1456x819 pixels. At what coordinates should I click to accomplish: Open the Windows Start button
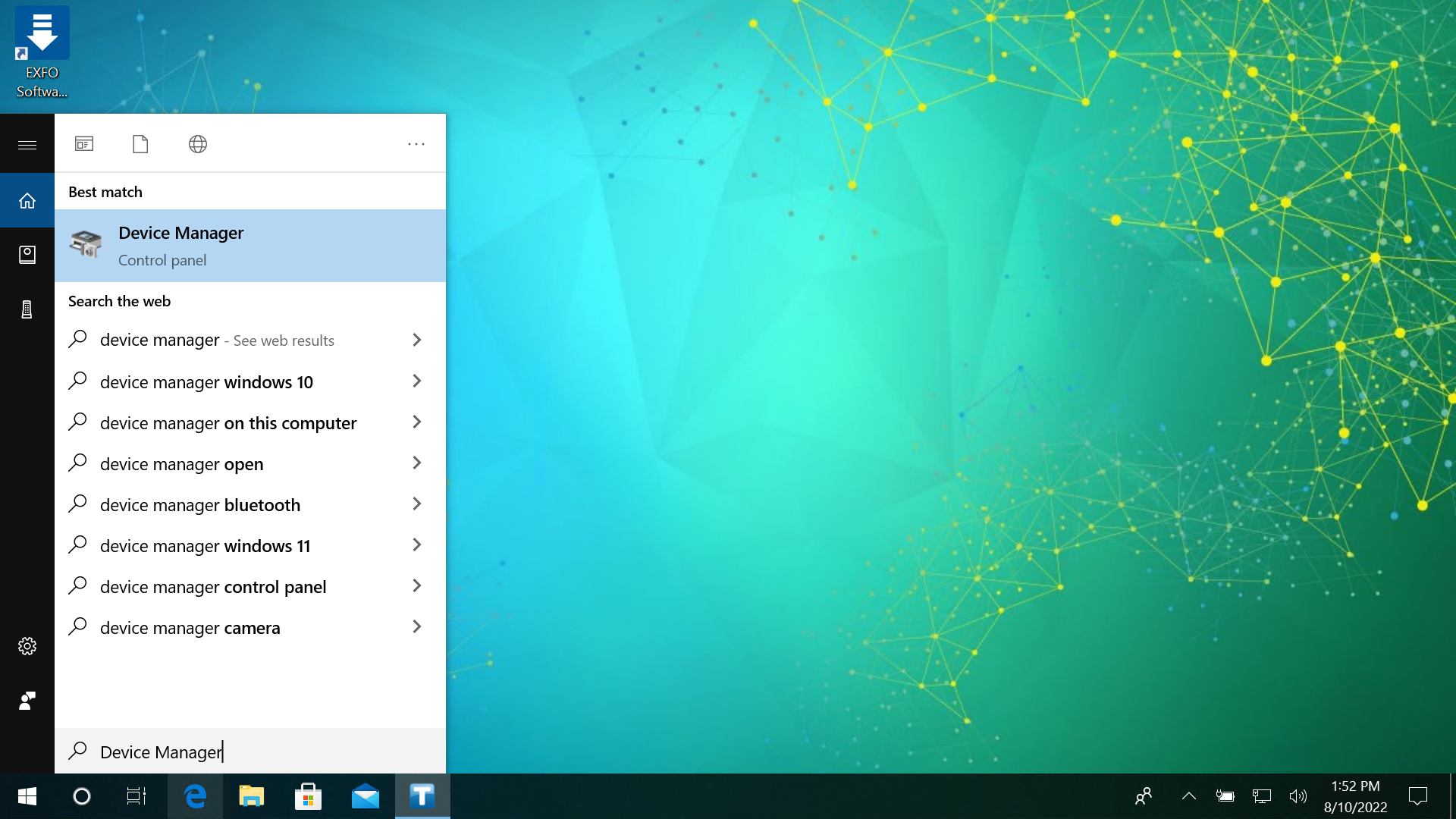[x=27, y=796]
